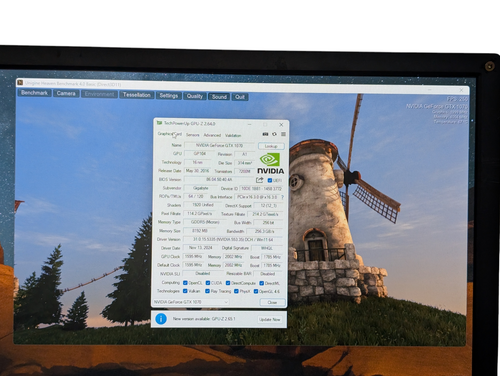This screenshot has height=376, width=500.
Task: Click the NVIDIA logo in GPU-Z
Action: [270, 164]
